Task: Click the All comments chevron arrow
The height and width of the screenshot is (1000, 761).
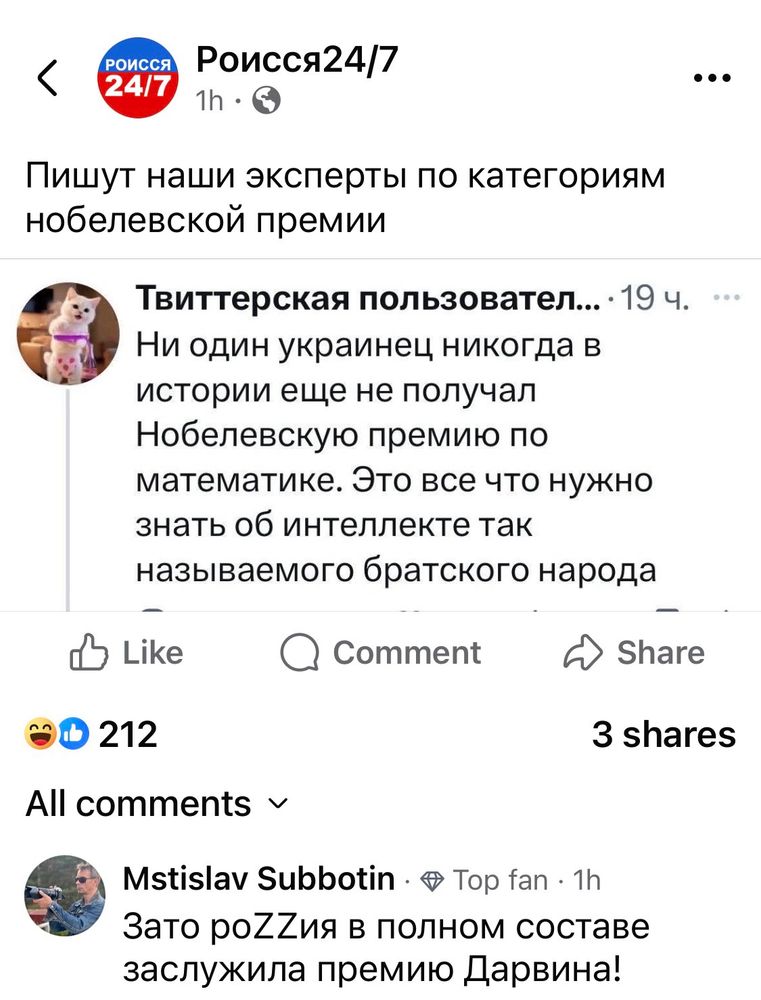Action: pyautogui.click(x=279, y=804)
